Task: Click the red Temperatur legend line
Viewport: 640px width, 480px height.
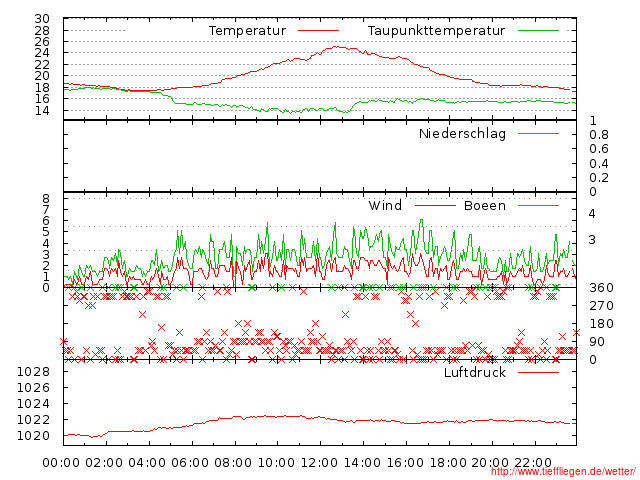Action: tap(318, 31)
